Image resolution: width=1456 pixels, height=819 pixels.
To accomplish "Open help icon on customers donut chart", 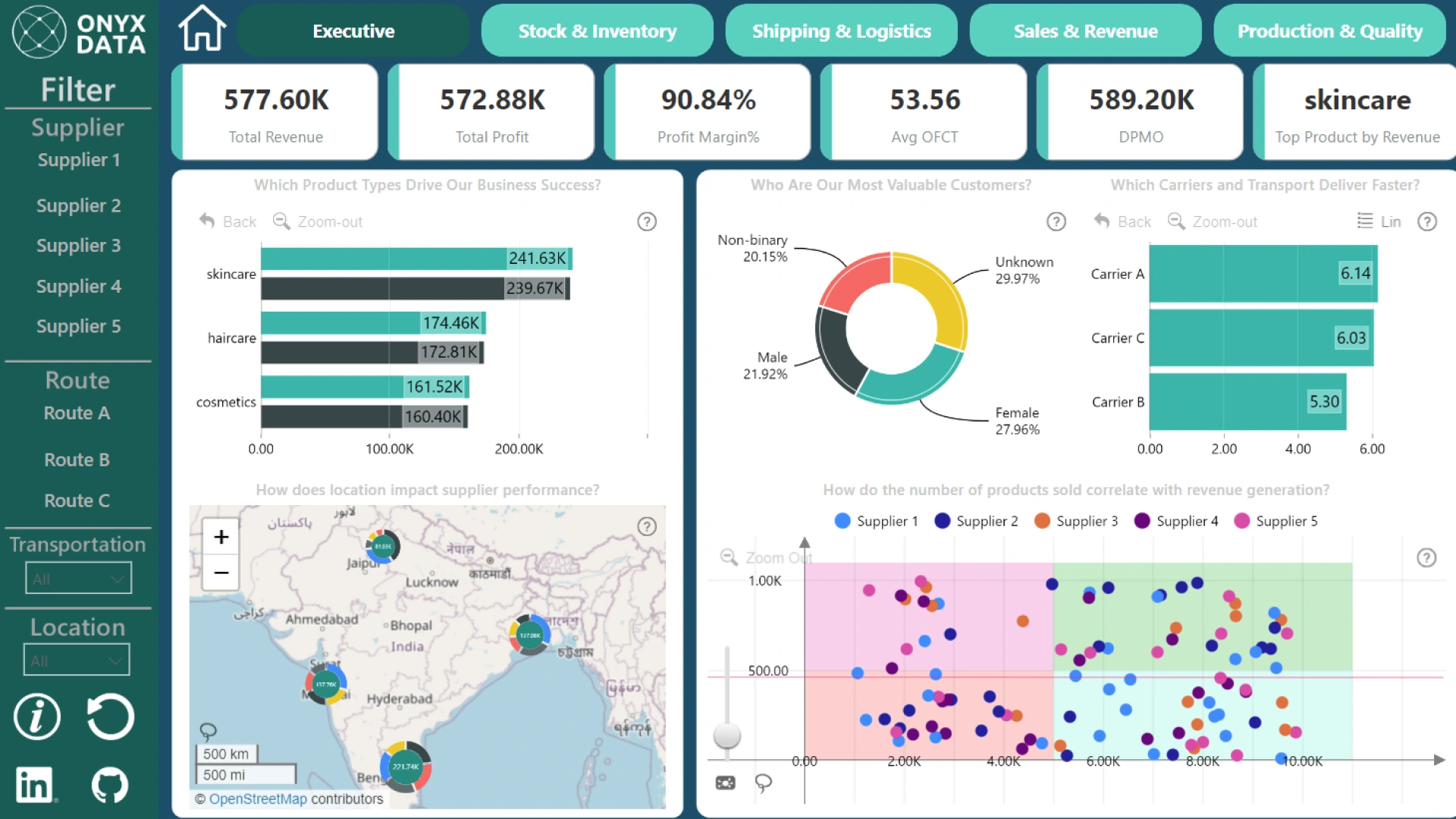I will (1056, 221).
